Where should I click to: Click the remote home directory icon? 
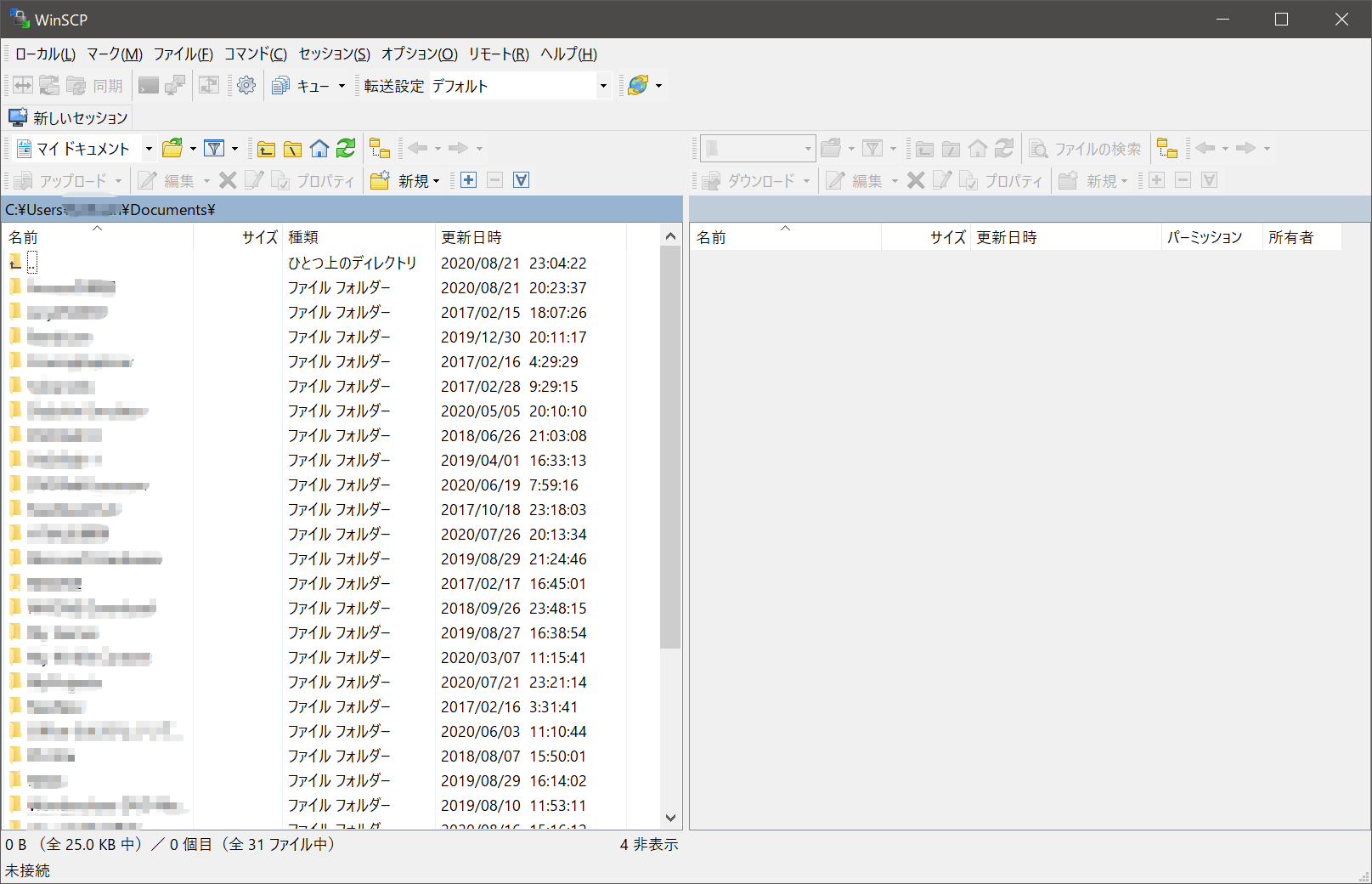click(x=978, y=149)
